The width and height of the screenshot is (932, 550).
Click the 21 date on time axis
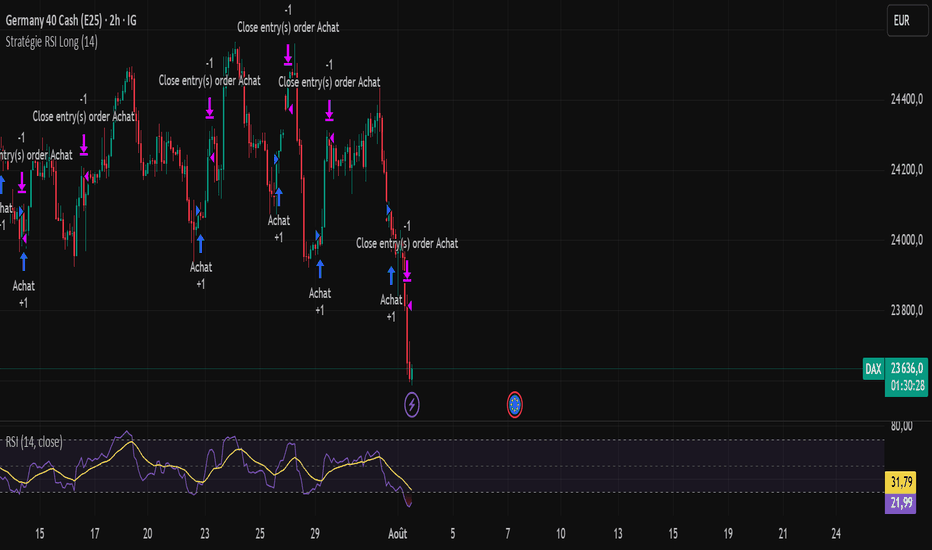pyautogui.click(x=783, y=534)
